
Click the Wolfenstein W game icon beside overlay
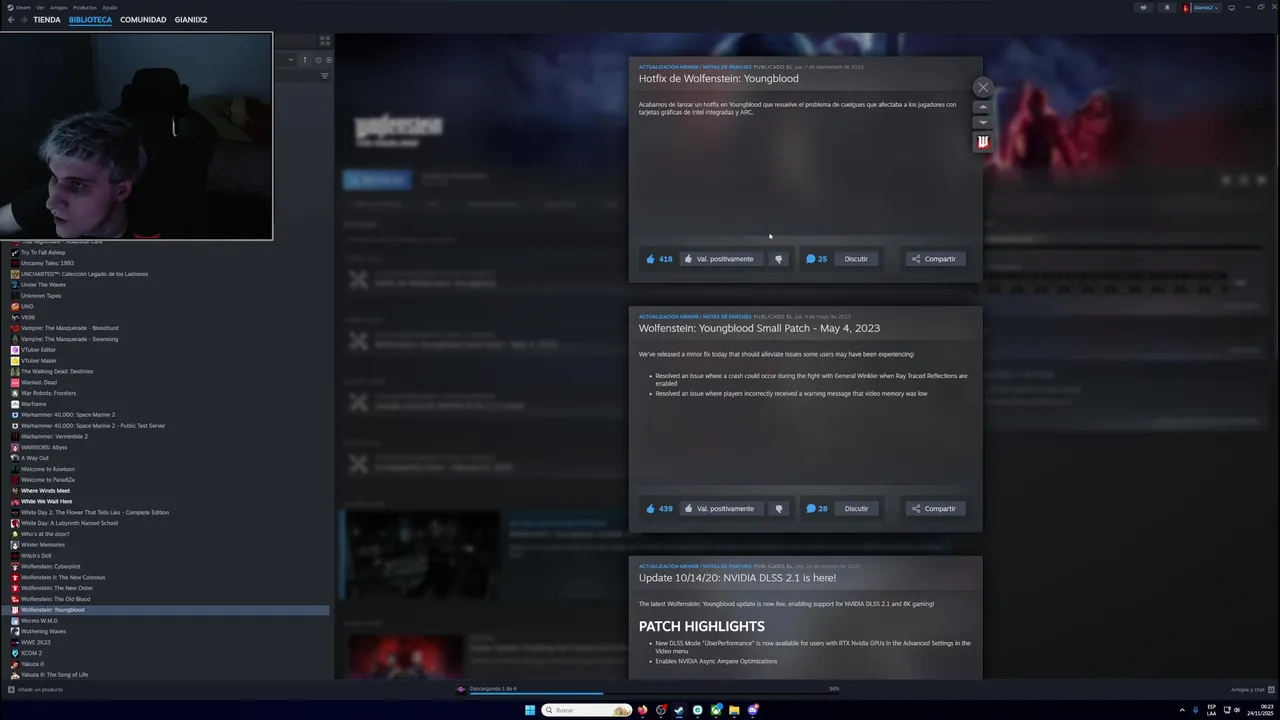[x=983, y=142]
